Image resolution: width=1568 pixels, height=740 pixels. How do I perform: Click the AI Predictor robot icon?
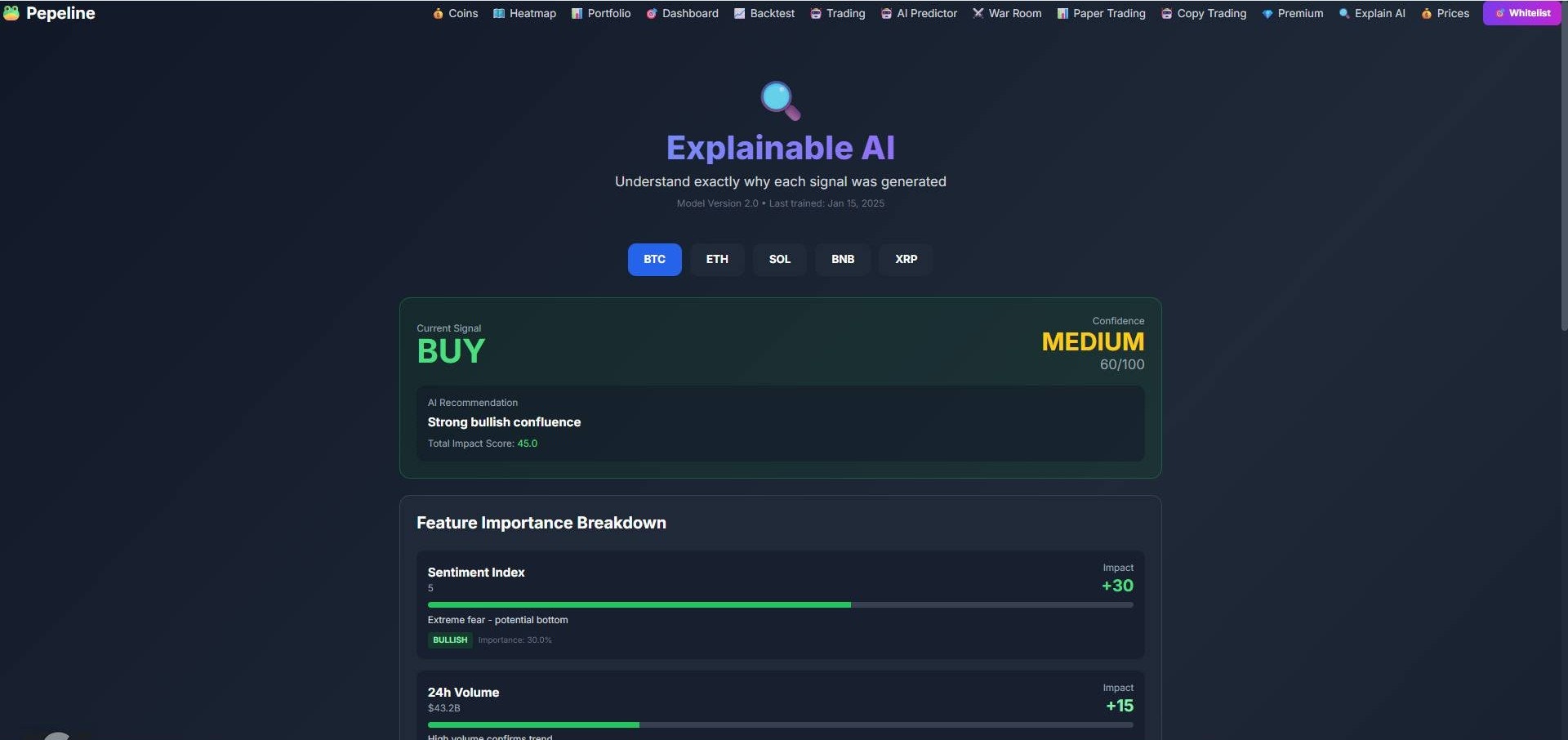tap(887, 14)
